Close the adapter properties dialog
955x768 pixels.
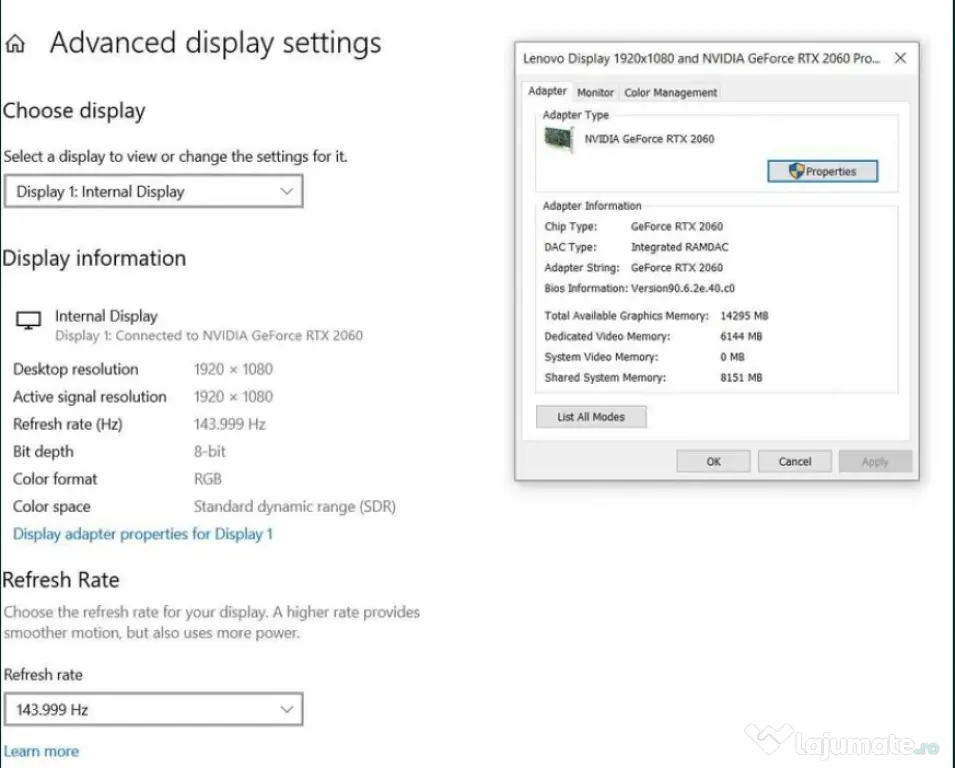point(900,58)
